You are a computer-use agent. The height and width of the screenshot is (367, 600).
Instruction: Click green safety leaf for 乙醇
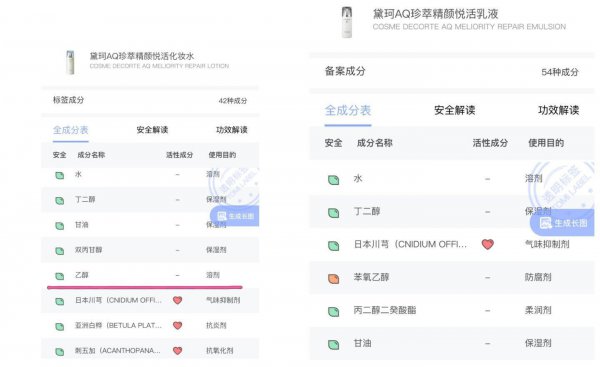59,276
